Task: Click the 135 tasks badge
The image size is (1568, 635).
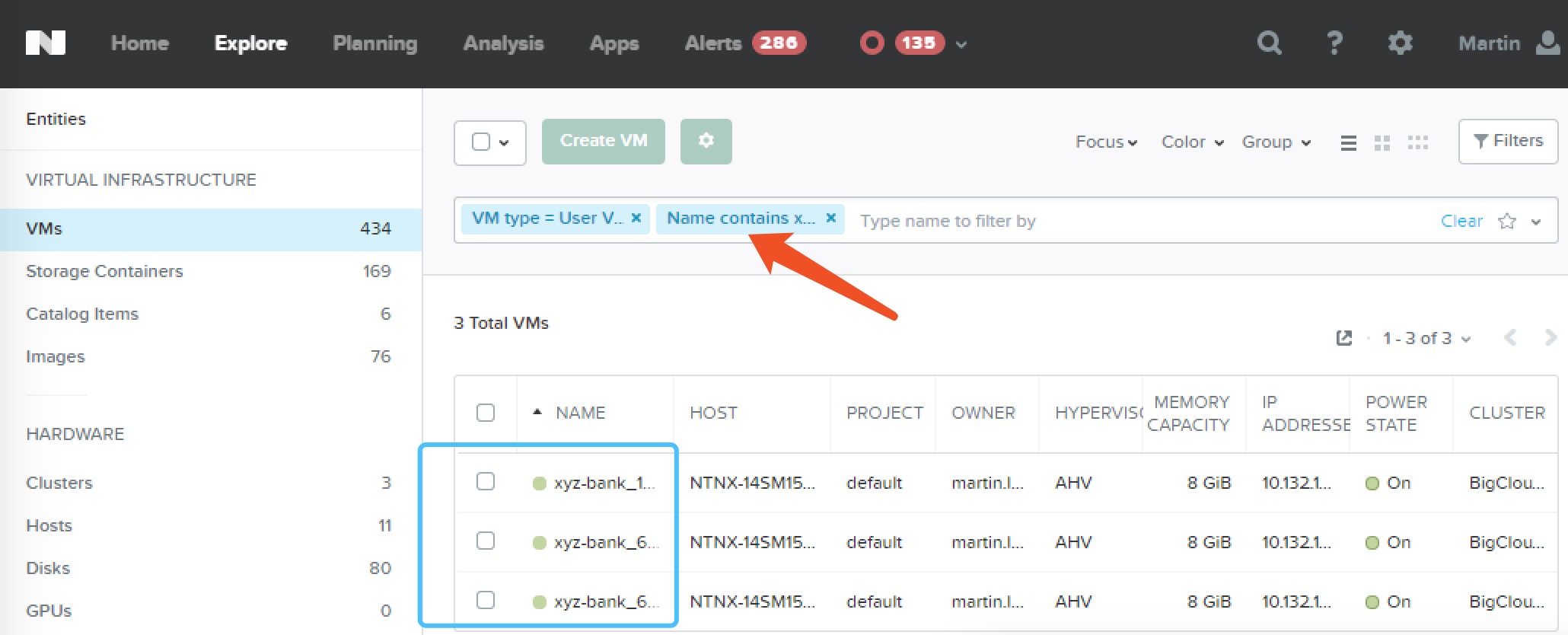Action: tap(919, 43)
